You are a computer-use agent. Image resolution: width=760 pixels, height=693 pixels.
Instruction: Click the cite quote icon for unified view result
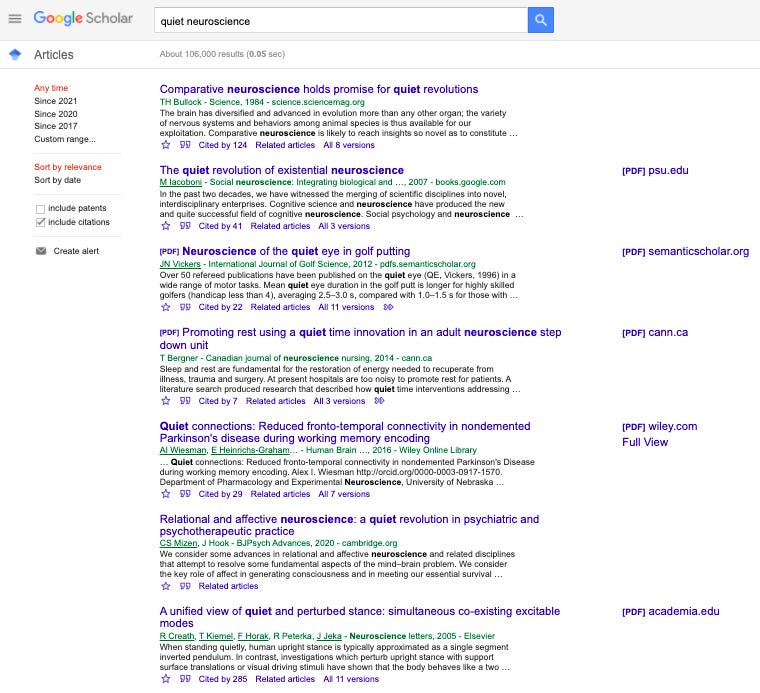coord(185,679)
